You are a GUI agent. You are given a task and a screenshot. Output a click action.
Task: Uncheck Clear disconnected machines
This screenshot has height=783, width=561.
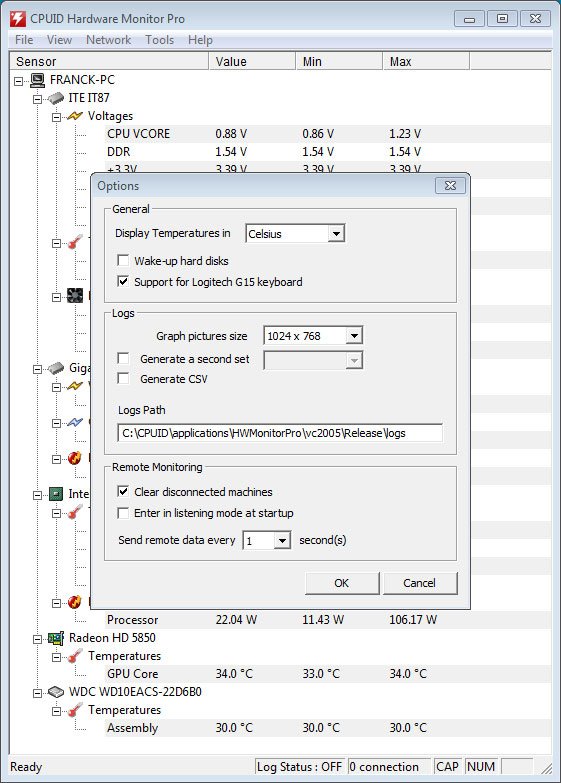tap(123, 491)
